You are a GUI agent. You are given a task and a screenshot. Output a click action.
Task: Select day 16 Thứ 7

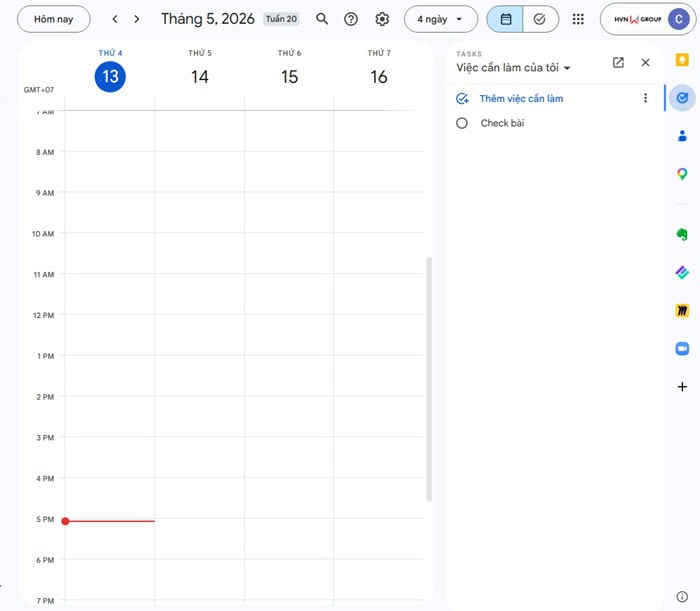pyautogui.click(x=379, y=77)
